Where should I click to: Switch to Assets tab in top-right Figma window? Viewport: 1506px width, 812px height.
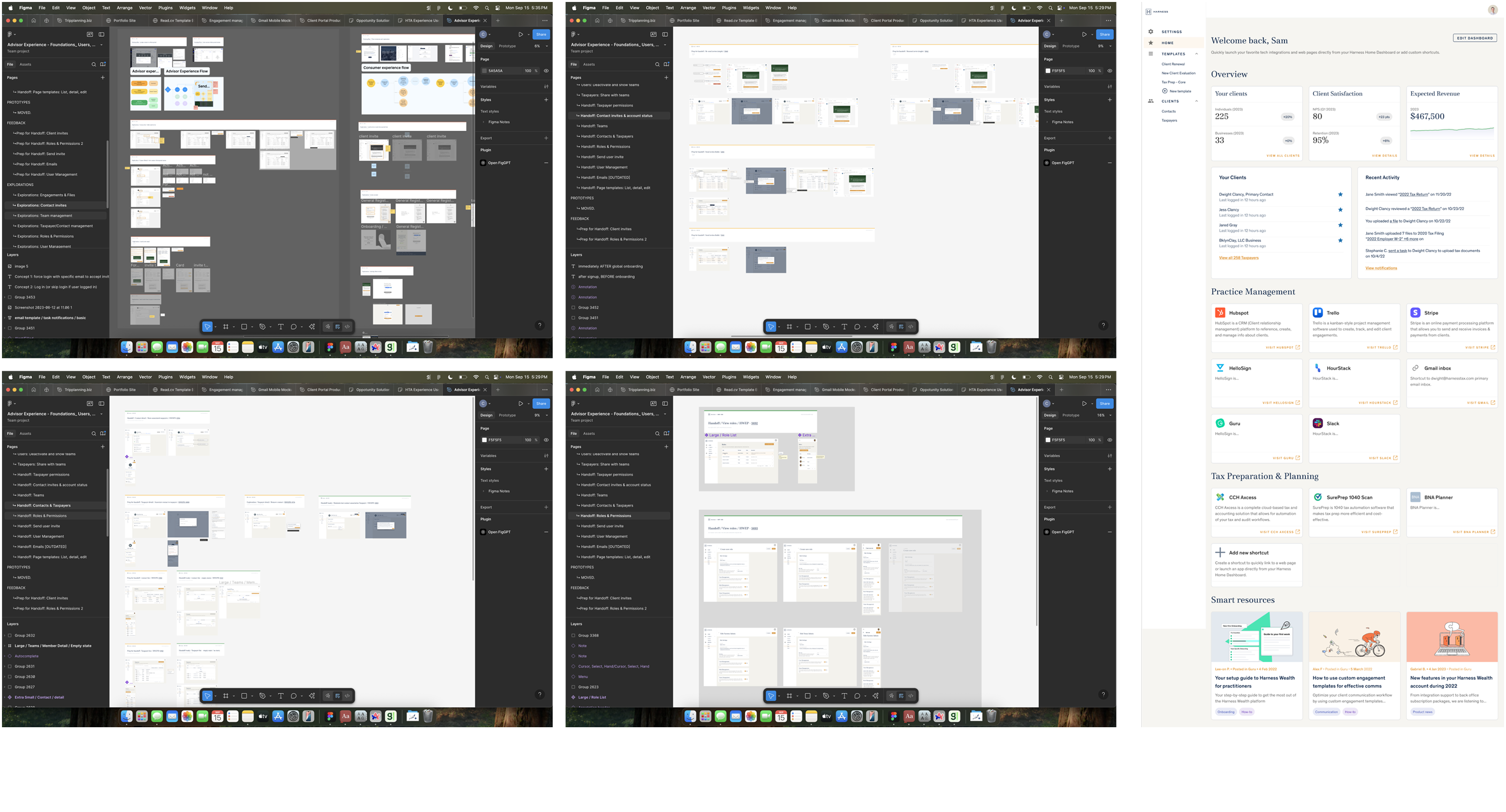pos(589,64)
